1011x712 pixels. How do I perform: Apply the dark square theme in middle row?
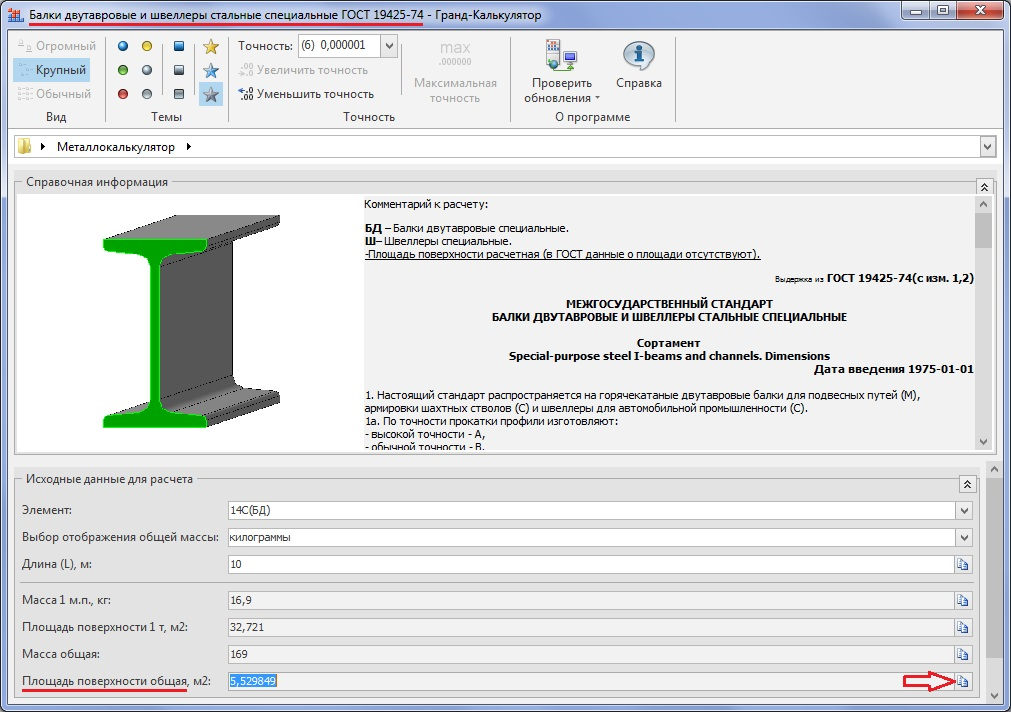tap(179, 70)
